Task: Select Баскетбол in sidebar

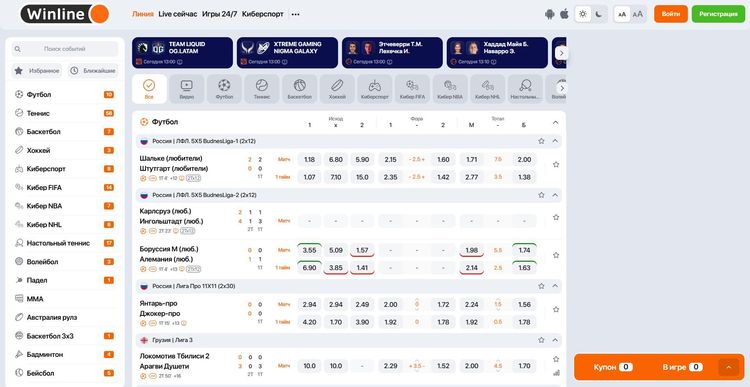Action: click(65, 132)
